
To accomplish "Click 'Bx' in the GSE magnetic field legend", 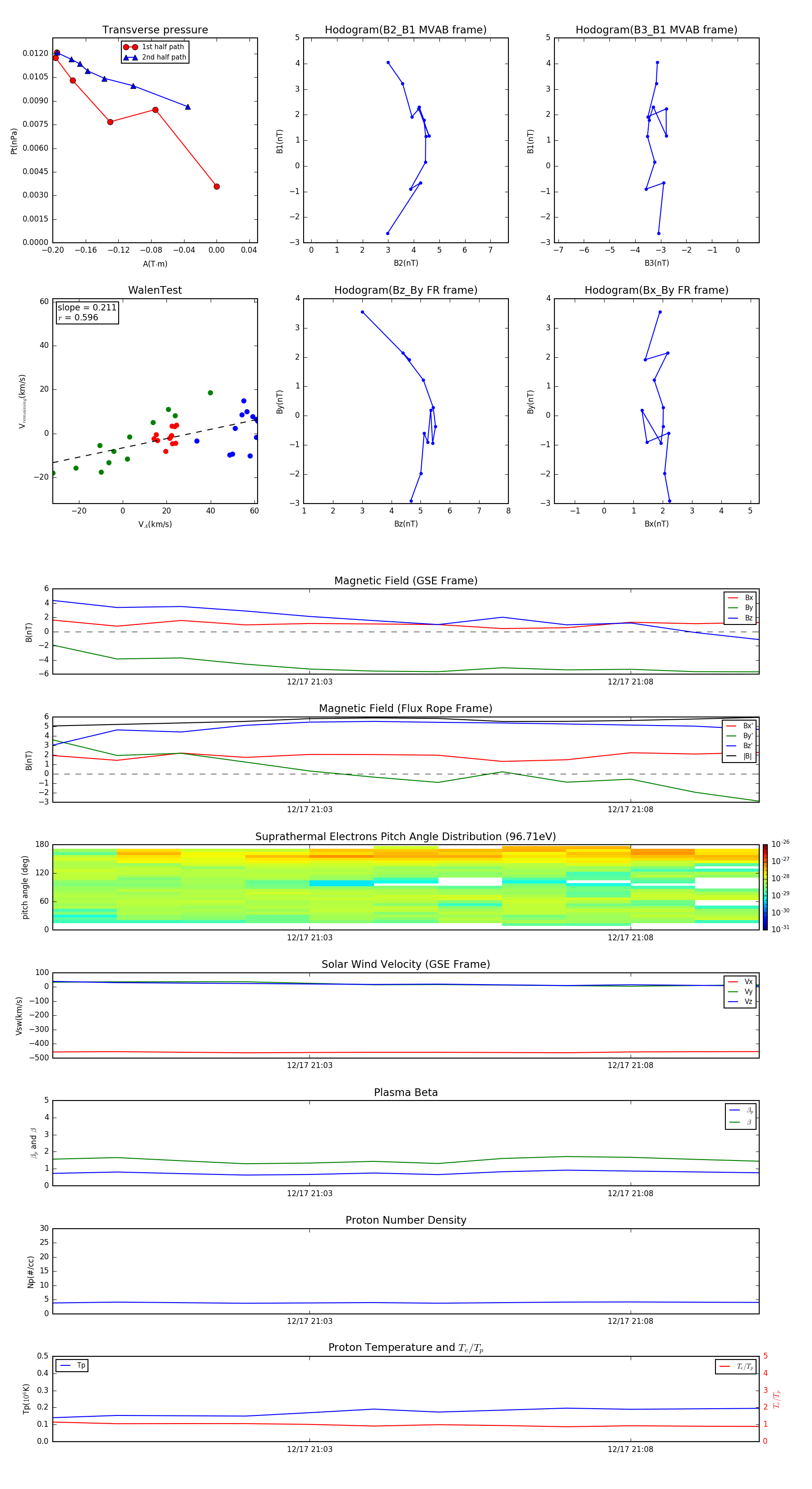I will (740, 598).
